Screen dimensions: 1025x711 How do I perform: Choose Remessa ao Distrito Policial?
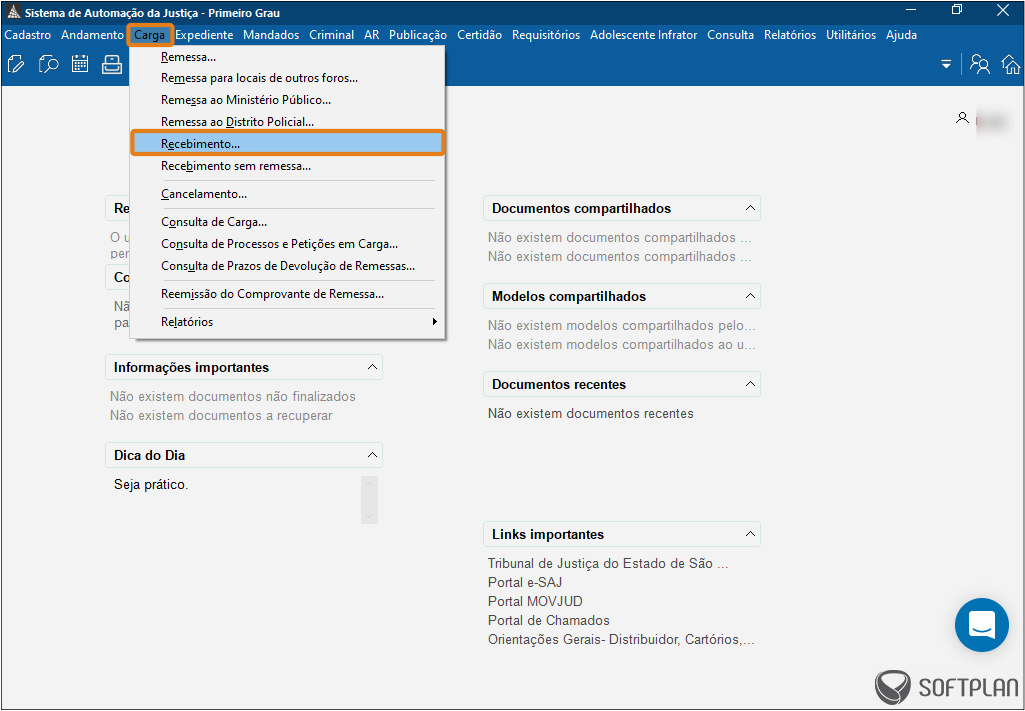[x=288, y=122]
